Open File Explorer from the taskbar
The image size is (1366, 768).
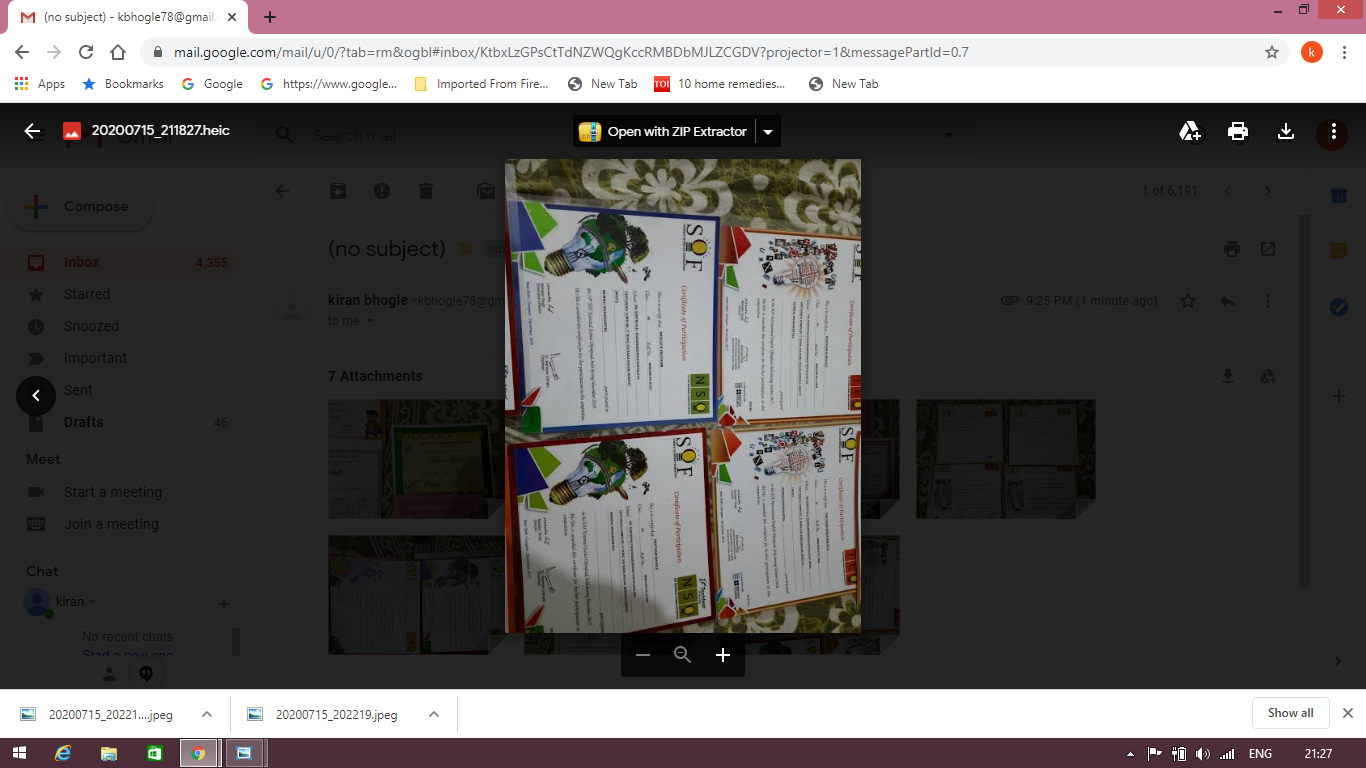click(108, 753)
